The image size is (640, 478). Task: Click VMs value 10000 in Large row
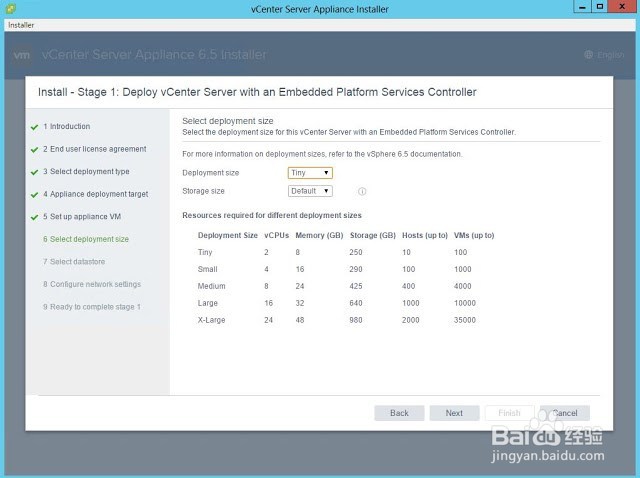tap(465, 303)
